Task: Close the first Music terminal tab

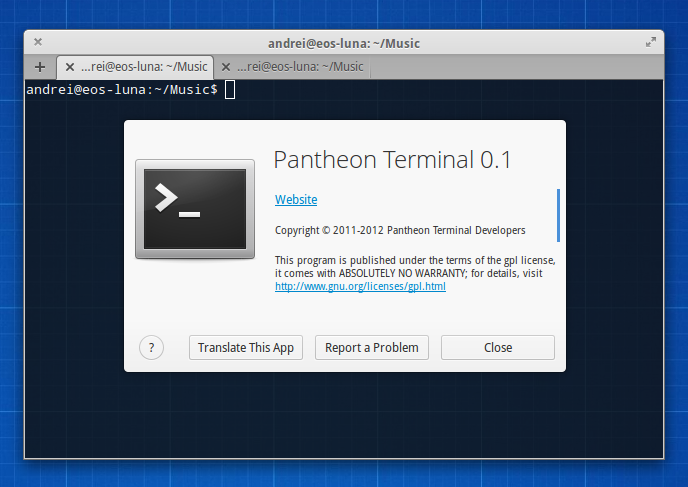Action: click(x=70, y=67)
